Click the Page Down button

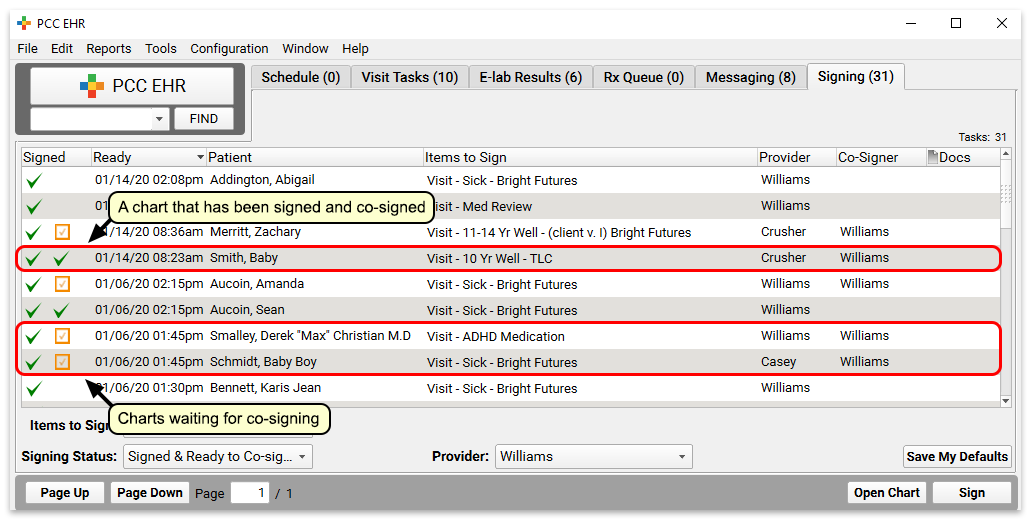point(150,493)
